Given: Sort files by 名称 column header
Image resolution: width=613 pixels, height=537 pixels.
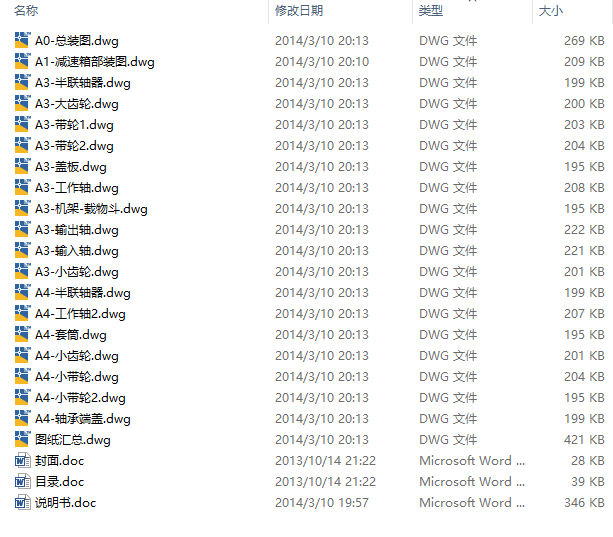Looking at the screenshot, I should 26,11.
